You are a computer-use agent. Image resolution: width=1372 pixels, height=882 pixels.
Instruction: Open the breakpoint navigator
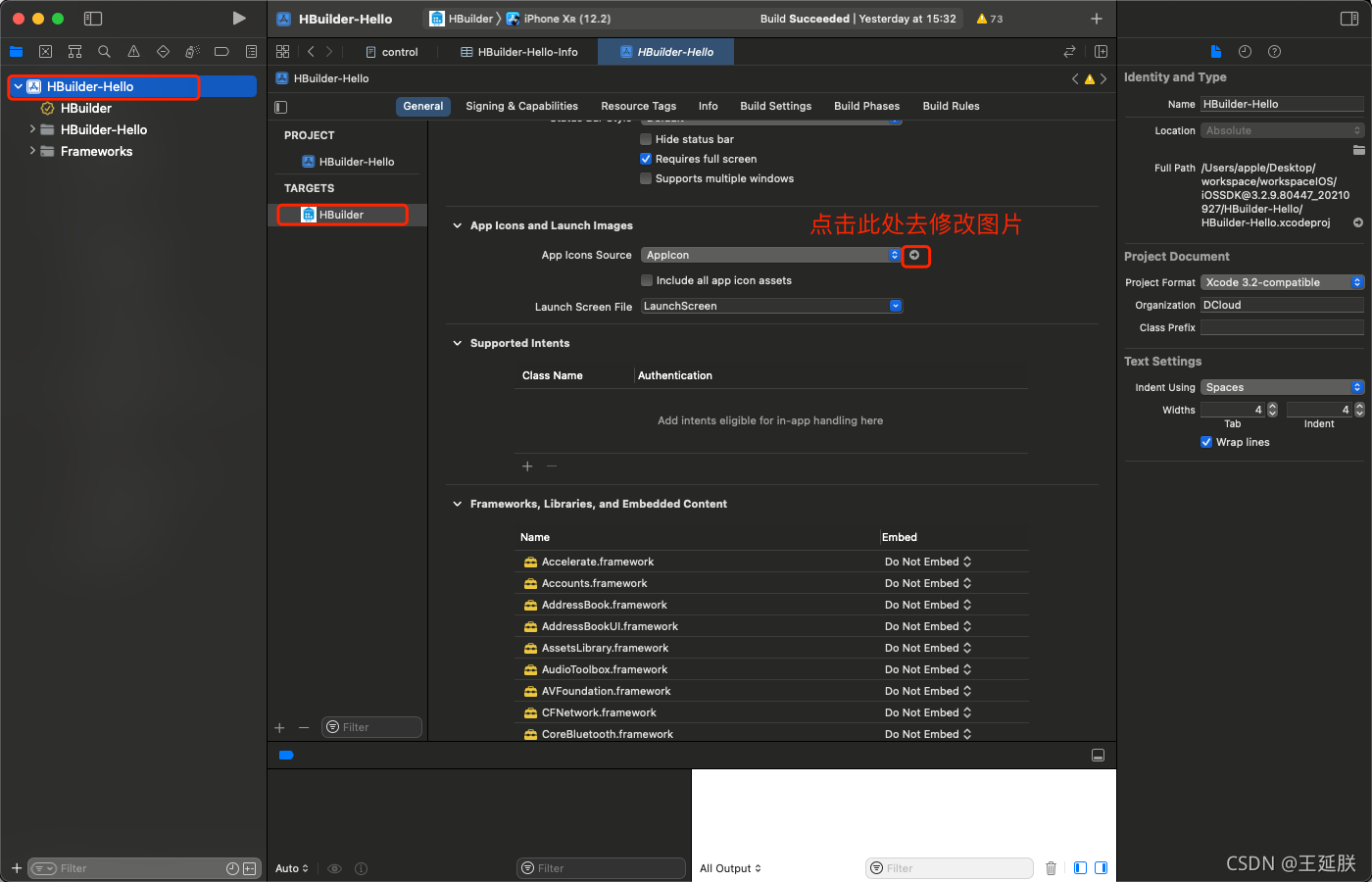[x=221, y=52]
